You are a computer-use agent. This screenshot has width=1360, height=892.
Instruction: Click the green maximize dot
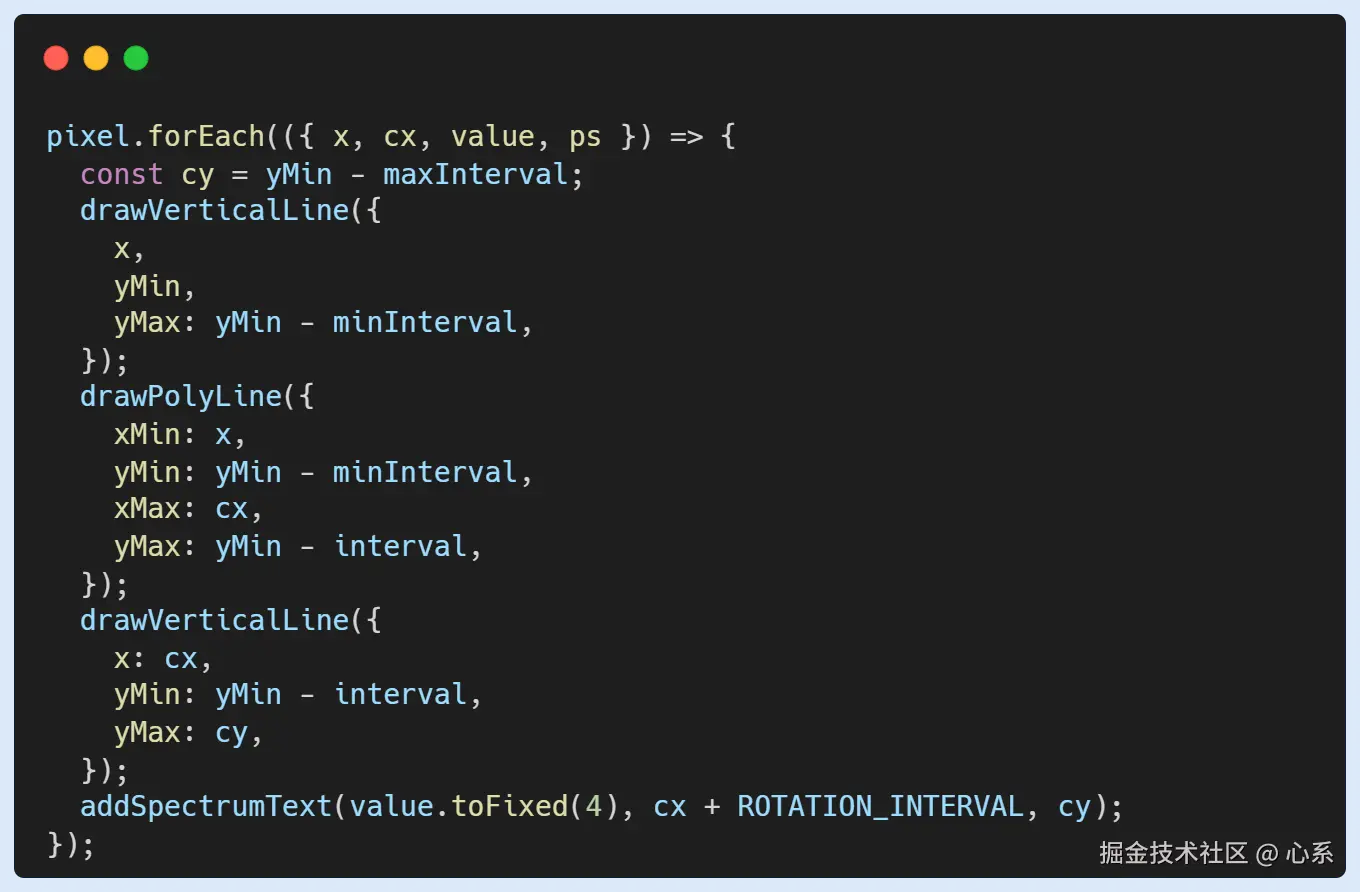click(x=136, y=59)
